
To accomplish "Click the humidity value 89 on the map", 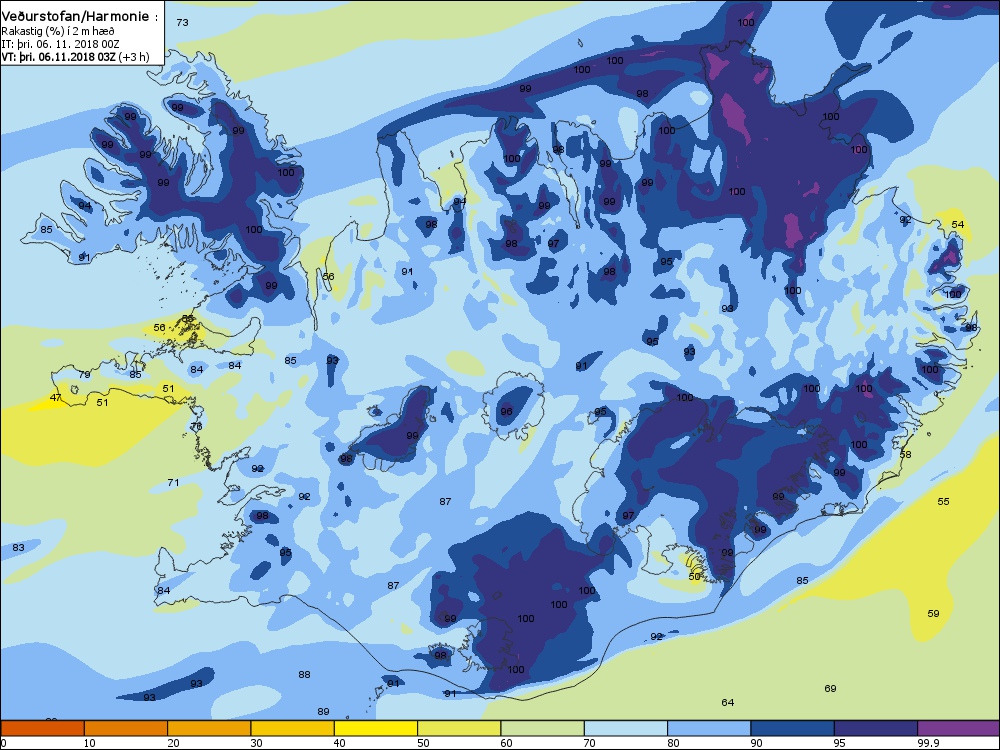I will click(323, 711).
